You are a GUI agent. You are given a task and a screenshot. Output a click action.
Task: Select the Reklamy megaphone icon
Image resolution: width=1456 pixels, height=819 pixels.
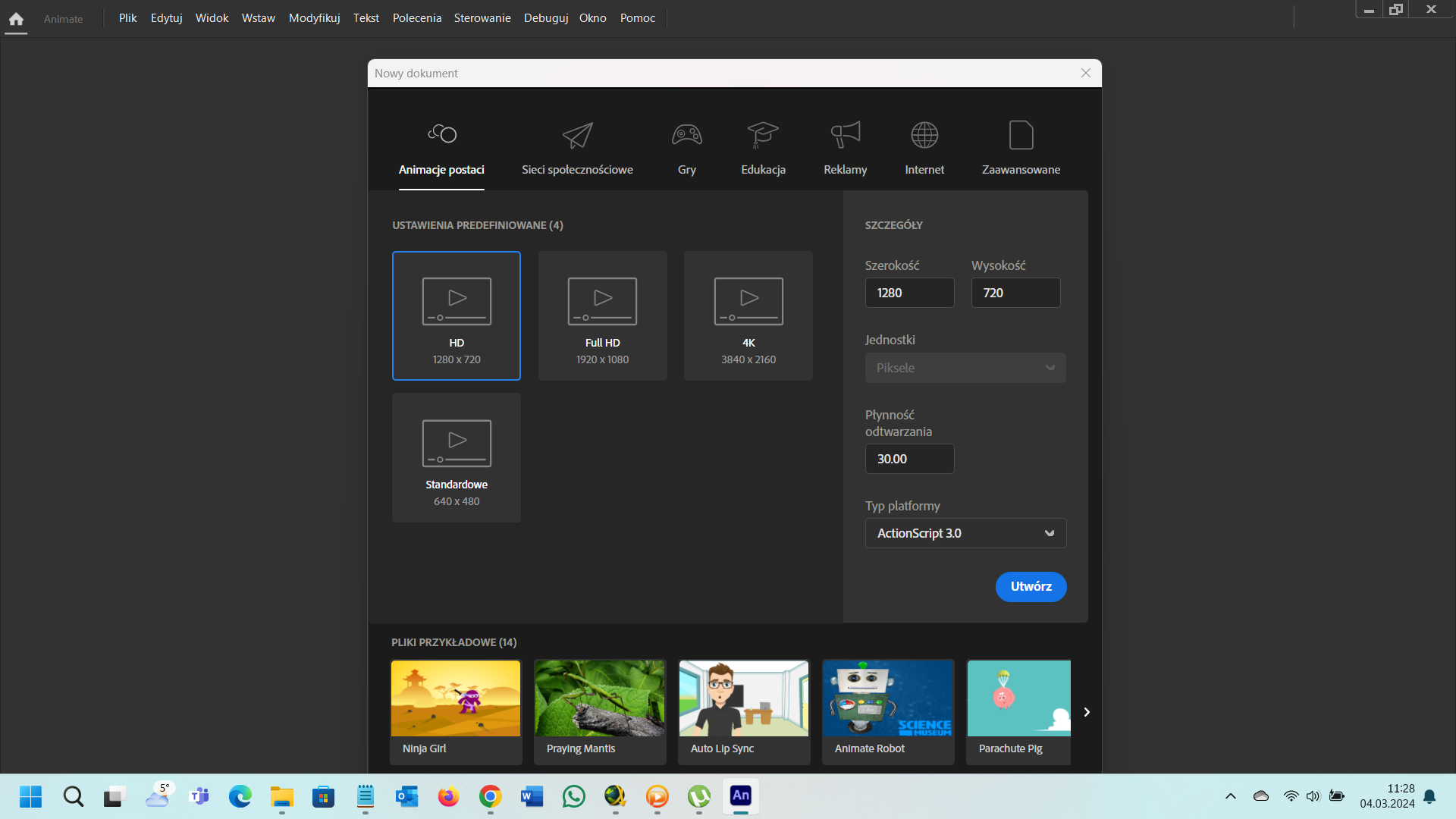click(846, 135)
